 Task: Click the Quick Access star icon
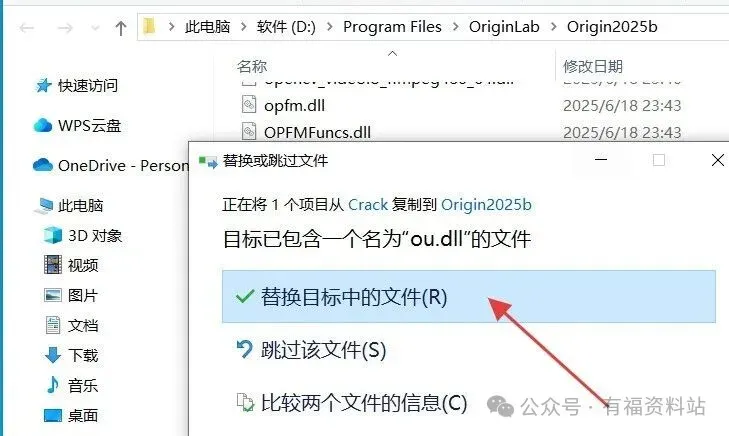[x=44, y=85]
